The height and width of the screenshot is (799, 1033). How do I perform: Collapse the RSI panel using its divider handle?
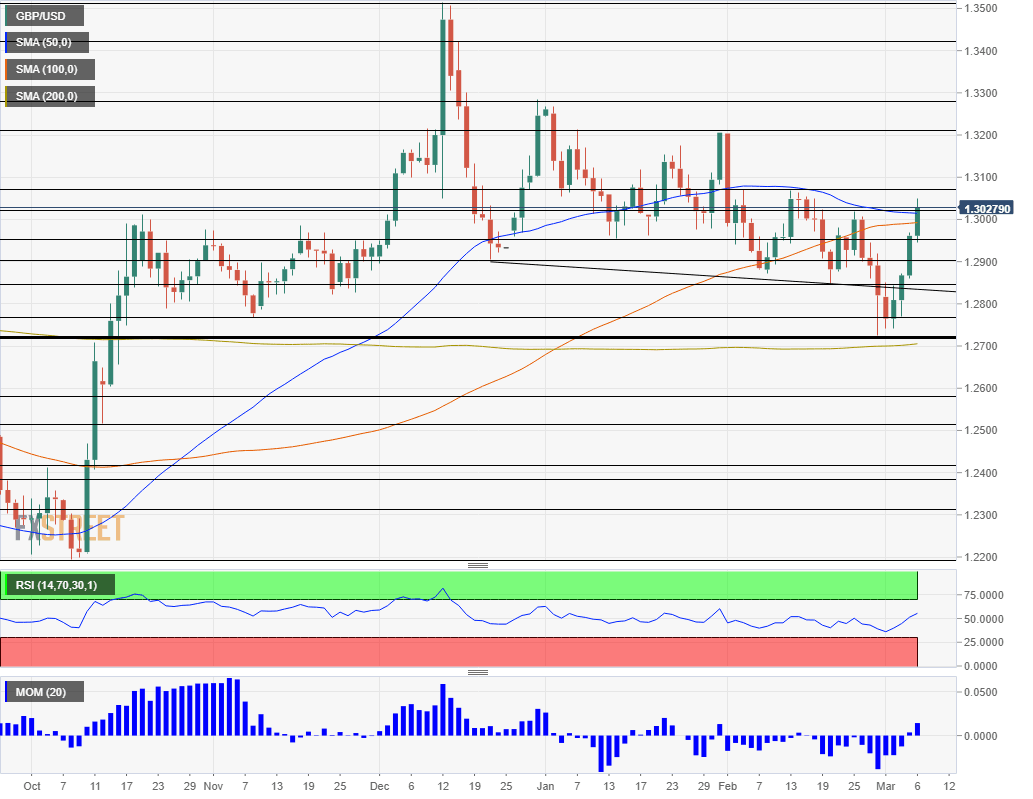(478, 563)
